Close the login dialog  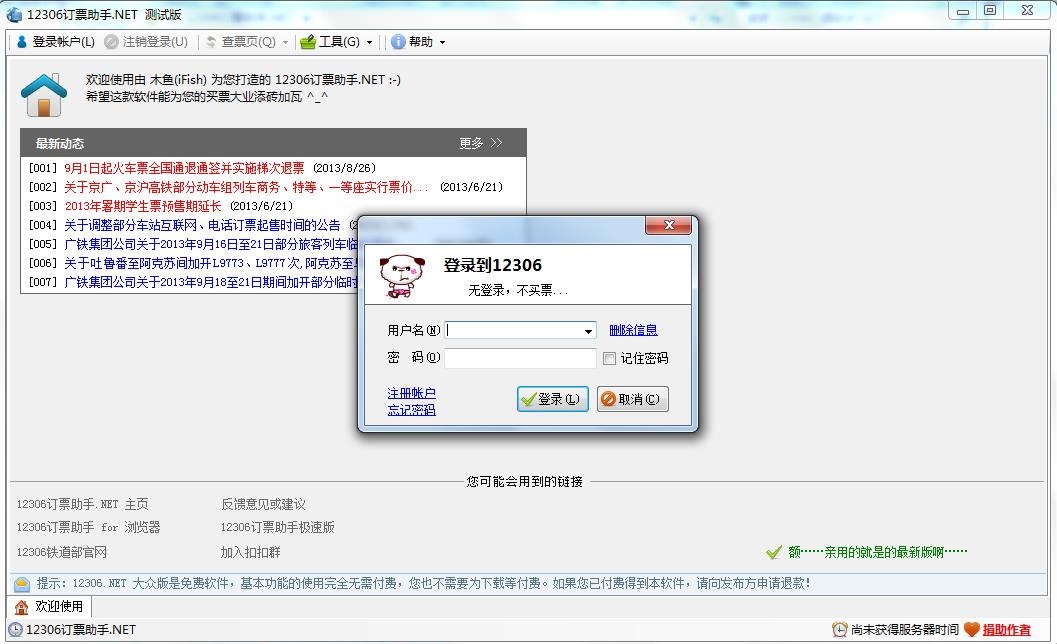point(668,225)
